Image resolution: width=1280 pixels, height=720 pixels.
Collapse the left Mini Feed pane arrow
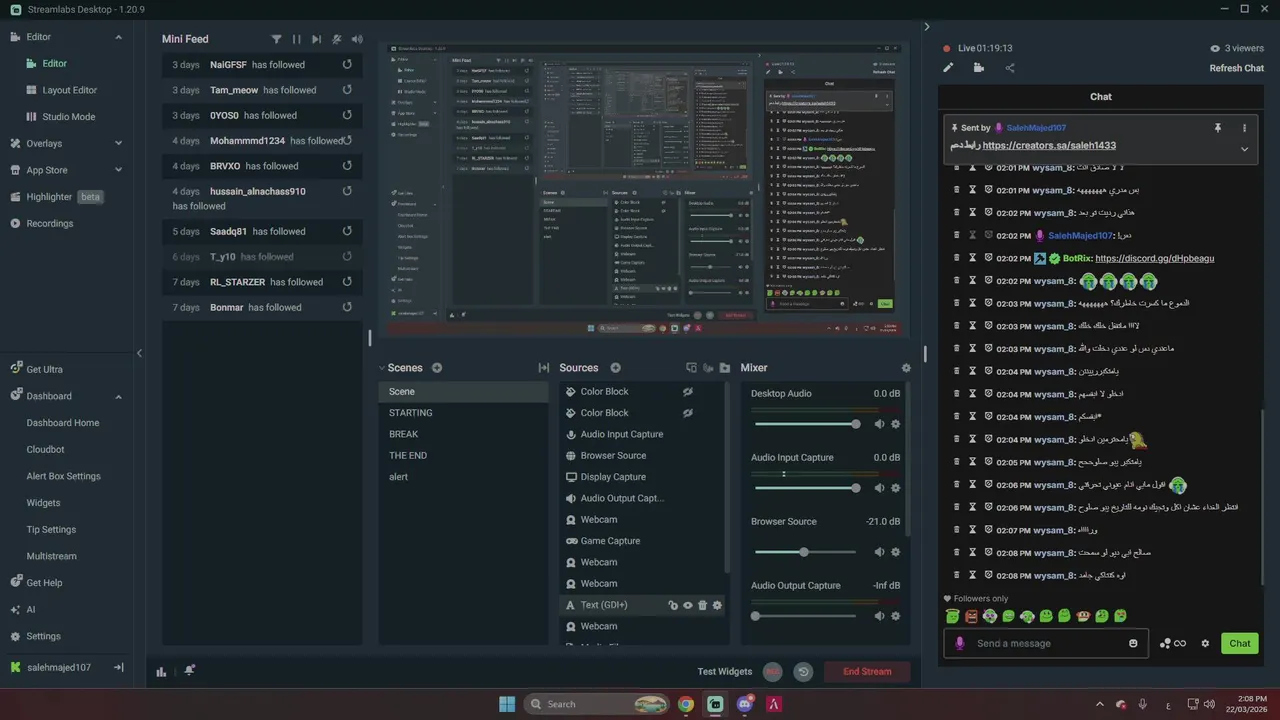[x=139, y=353]
